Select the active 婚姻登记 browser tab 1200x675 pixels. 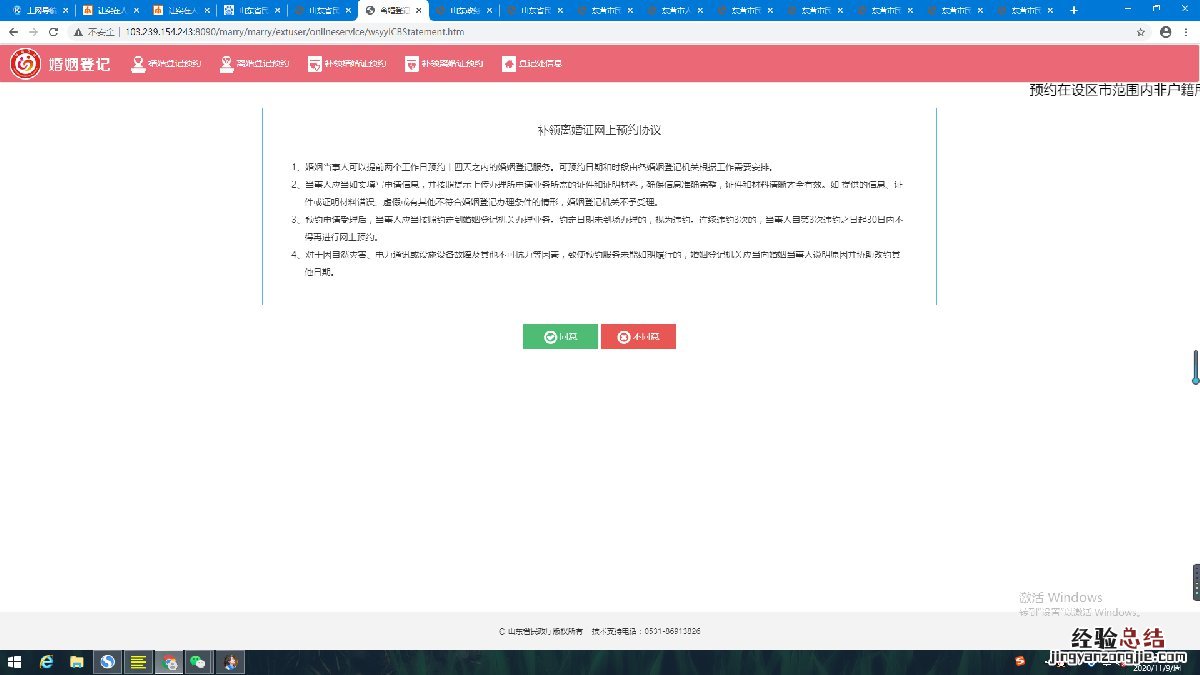pyautogui.click(x=392, y=10)
